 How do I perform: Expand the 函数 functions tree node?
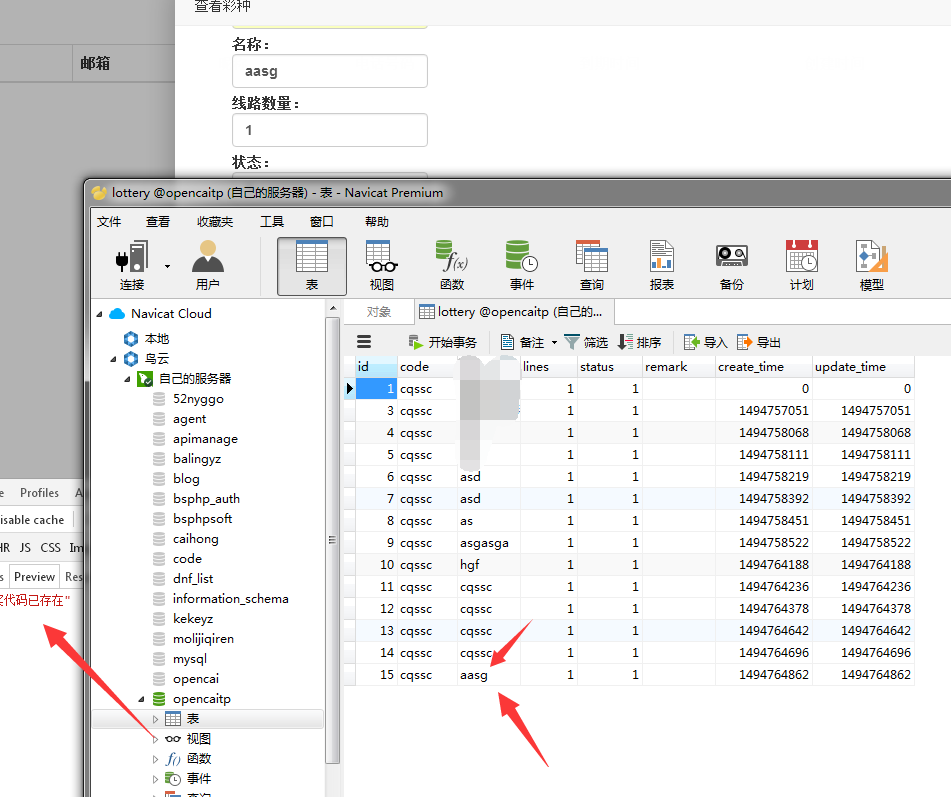pyautogui.click(x=155, y=759)
